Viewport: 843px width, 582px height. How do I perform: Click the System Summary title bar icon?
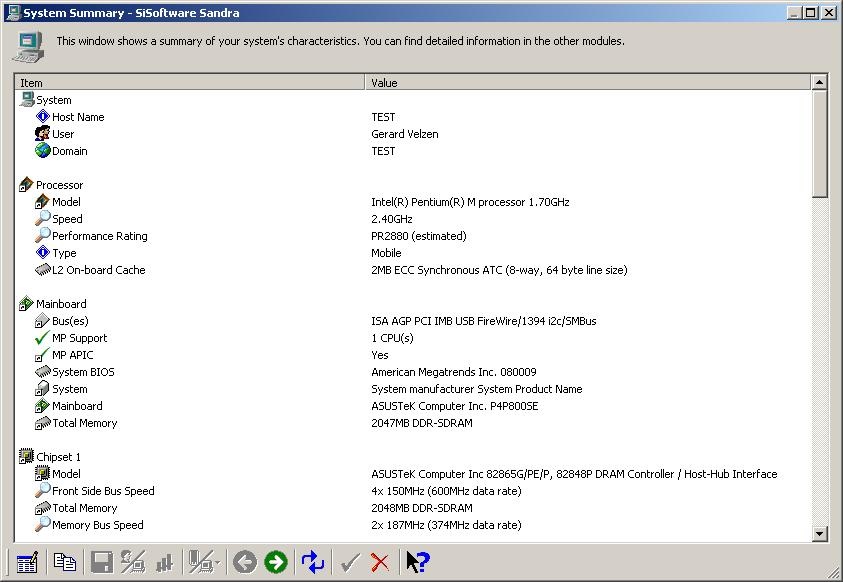13,12
